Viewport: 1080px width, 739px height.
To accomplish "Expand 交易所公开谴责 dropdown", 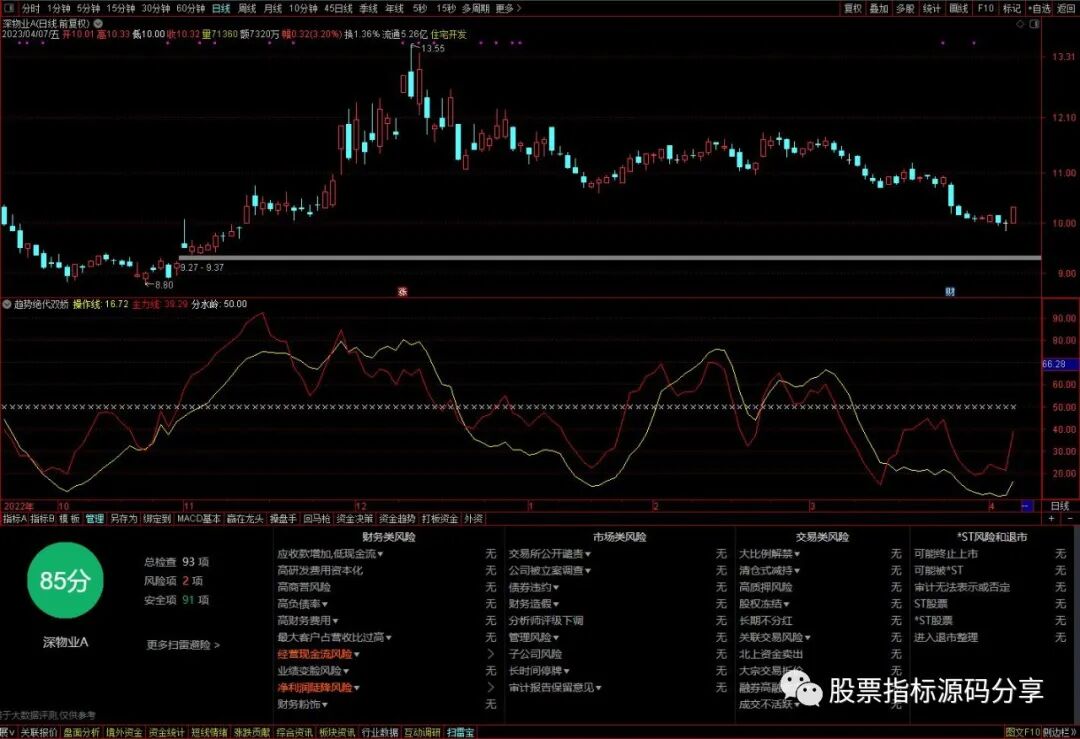I will [x=550, y=554].
